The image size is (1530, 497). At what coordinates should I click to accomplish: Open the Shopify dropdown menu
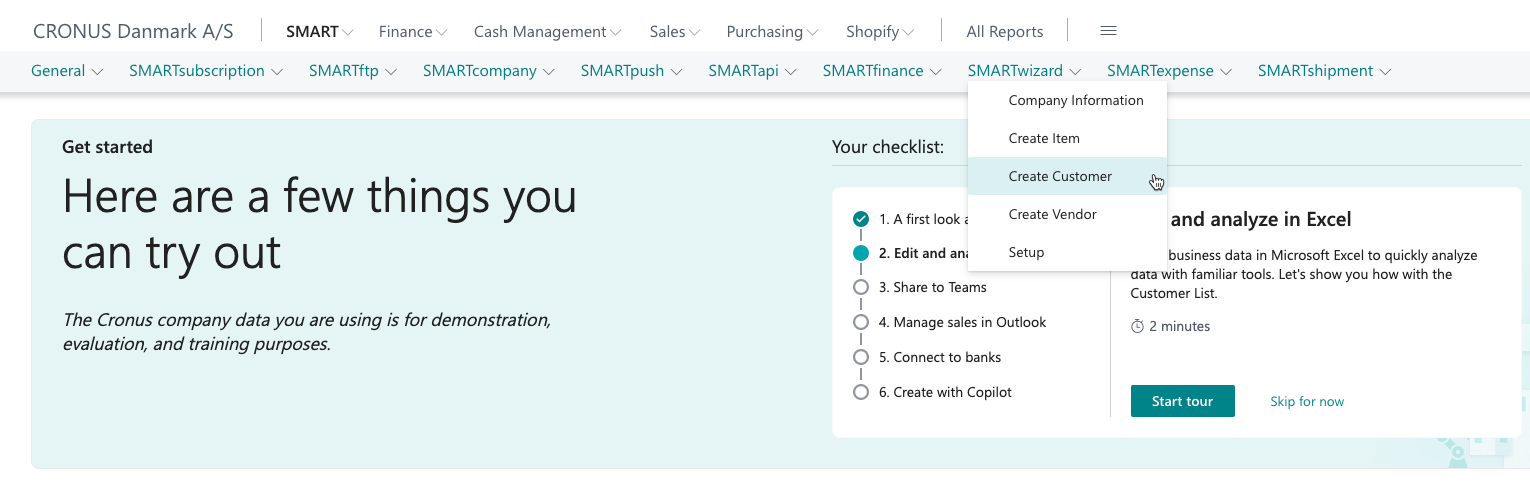coord(879,32)
